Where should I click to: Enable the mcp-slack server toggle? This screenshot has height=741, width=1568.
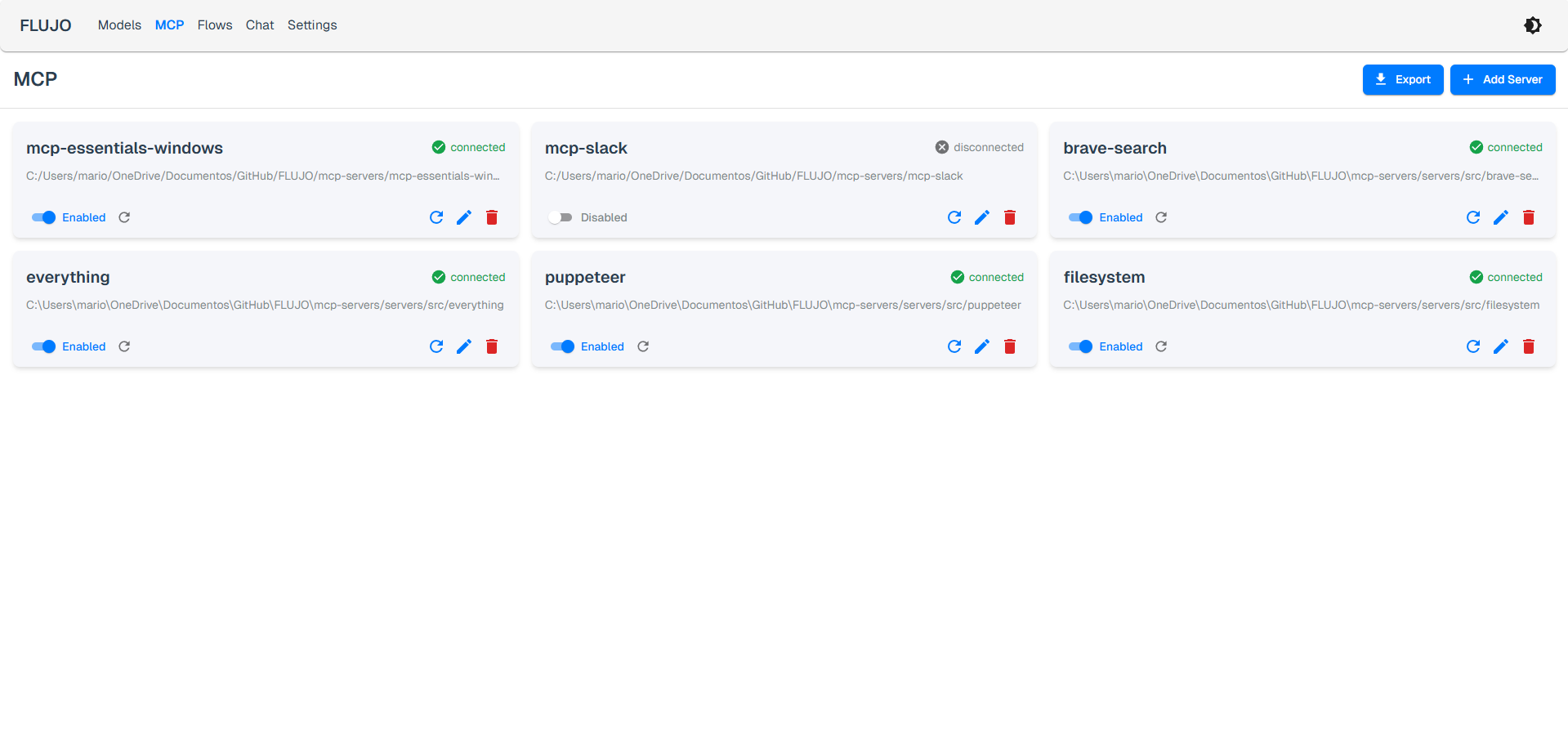pyautogui.click(x=561, y=217)
